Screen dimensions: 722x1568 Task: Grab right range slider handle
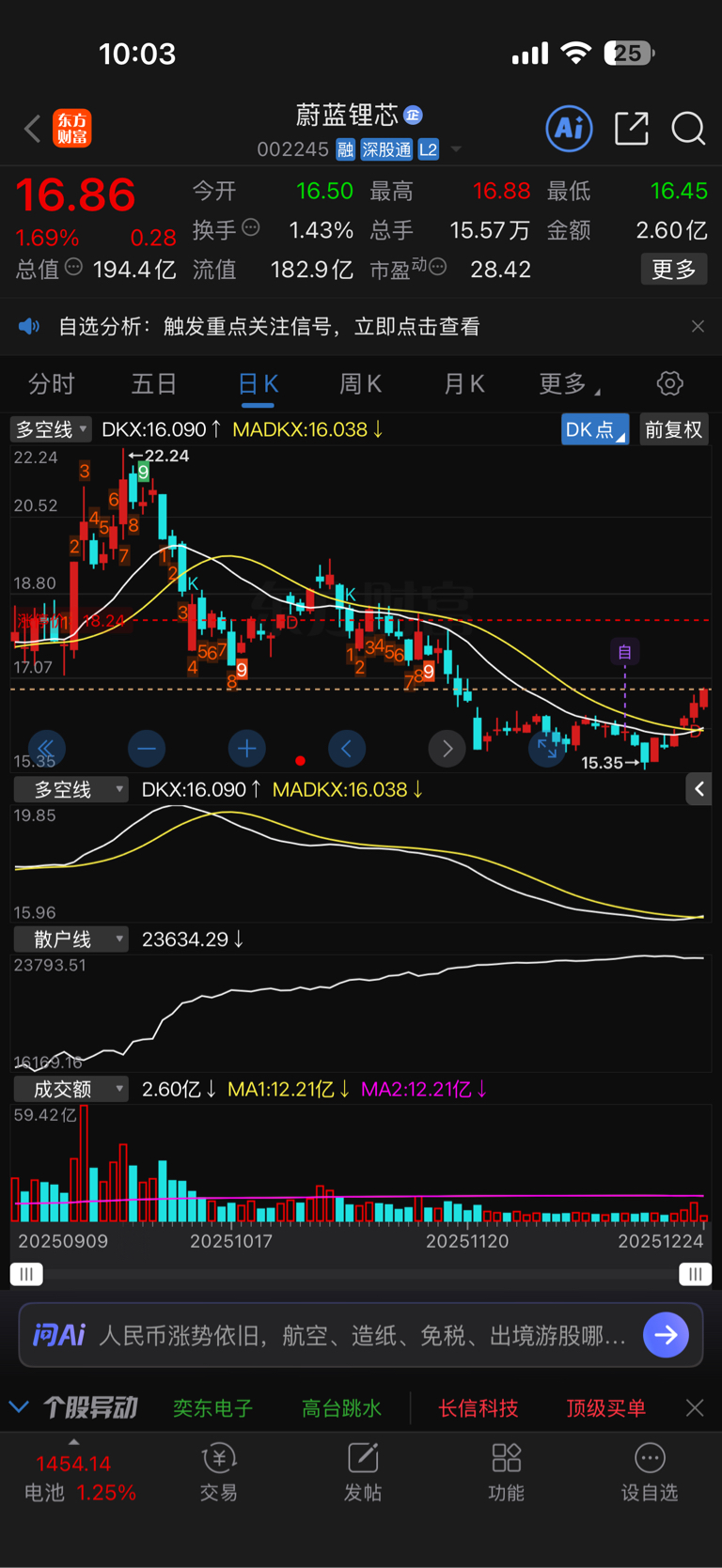point(695,1274)
